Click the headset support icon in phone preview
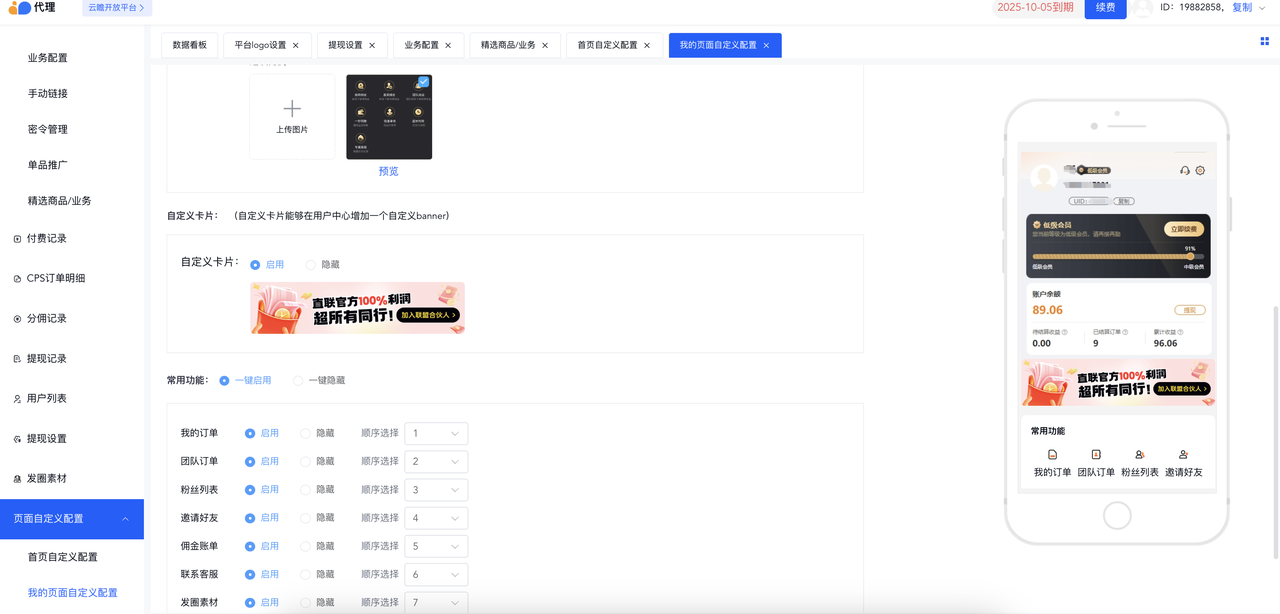This screenshot has height=614, width=1280. (1185, 171)
